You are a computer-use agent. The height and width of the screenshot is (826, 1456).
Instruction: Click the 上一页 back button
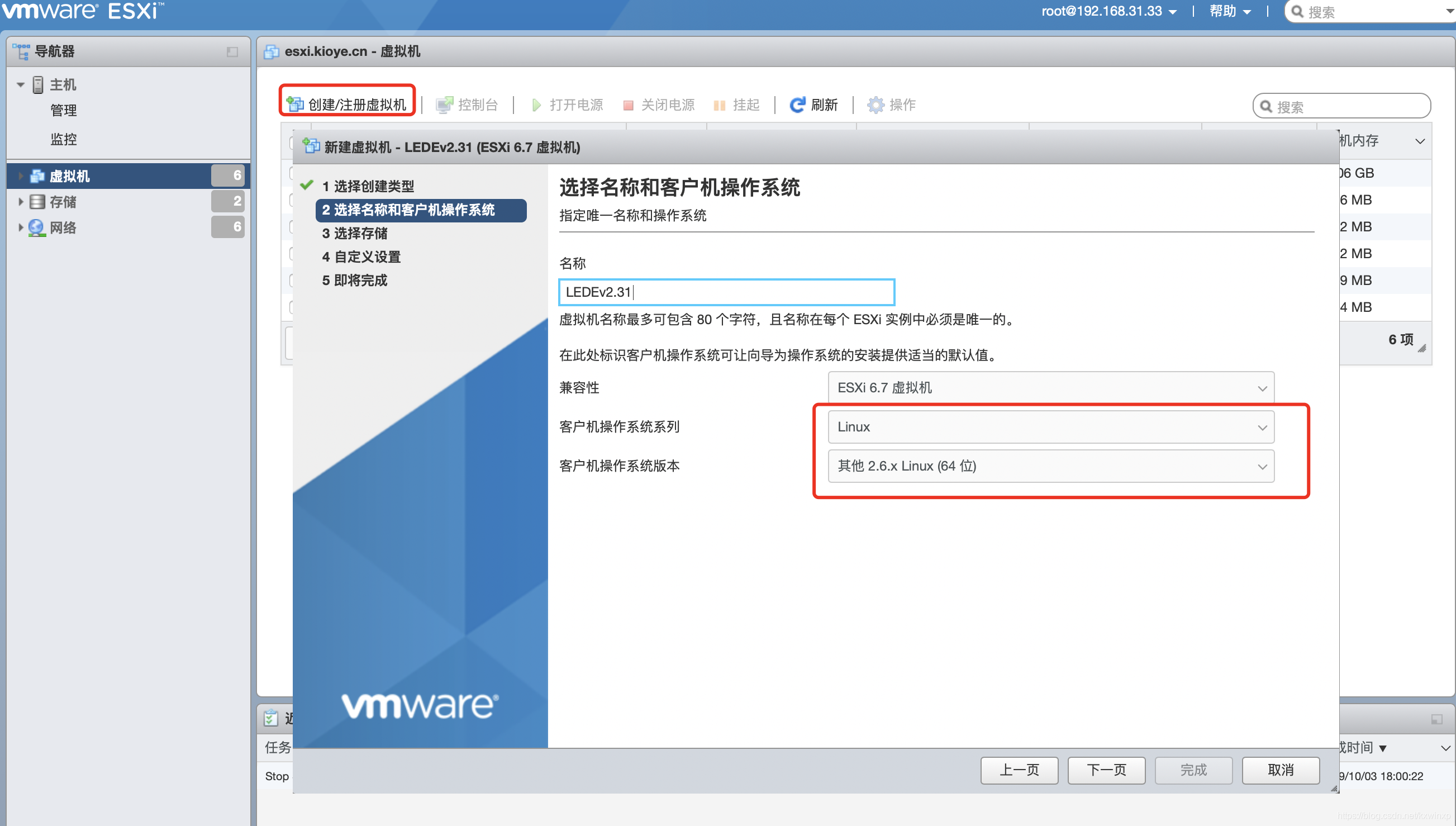click(x=1020, y=771)
